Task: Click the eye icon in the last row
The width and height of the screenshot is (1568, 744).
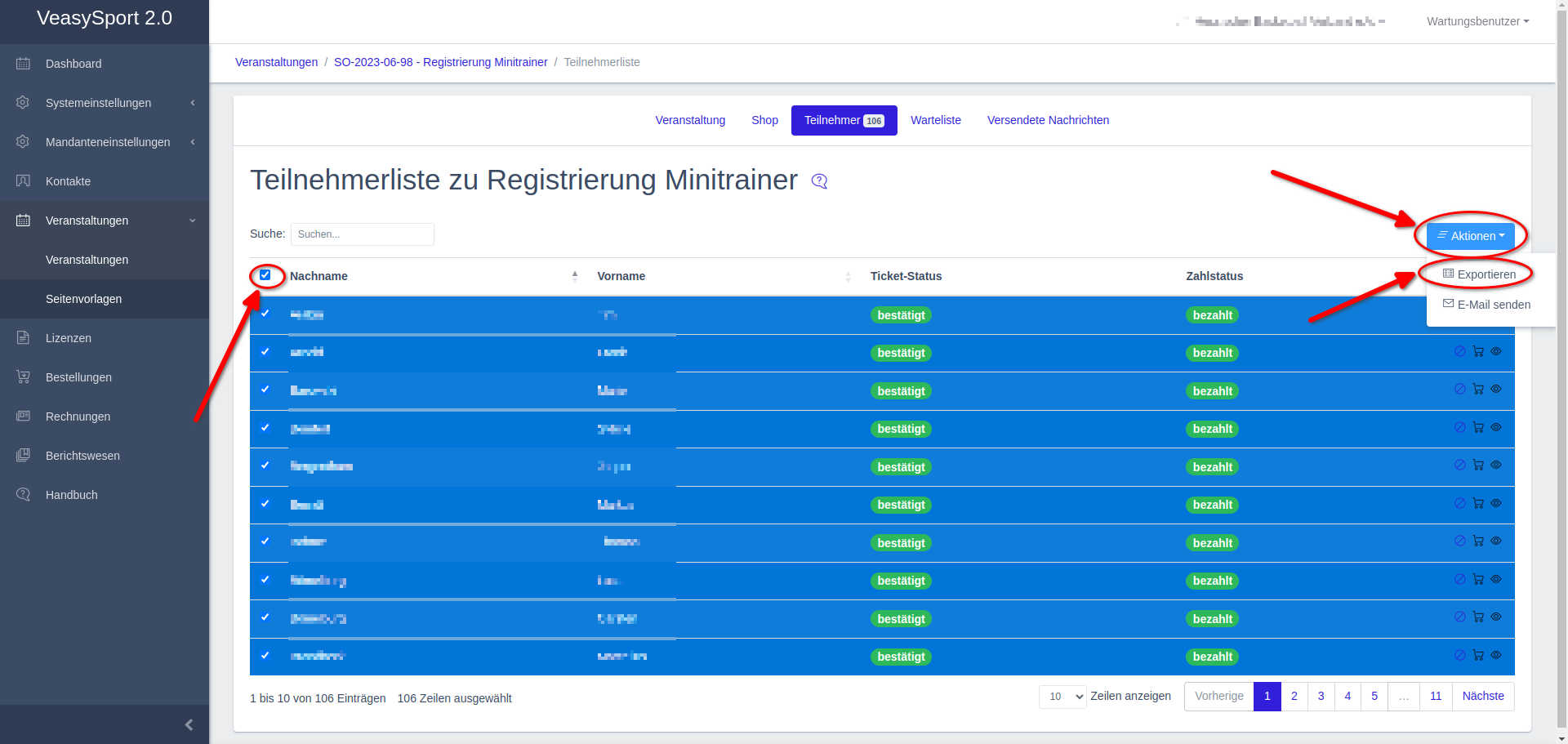Action: click(1496, 655)
